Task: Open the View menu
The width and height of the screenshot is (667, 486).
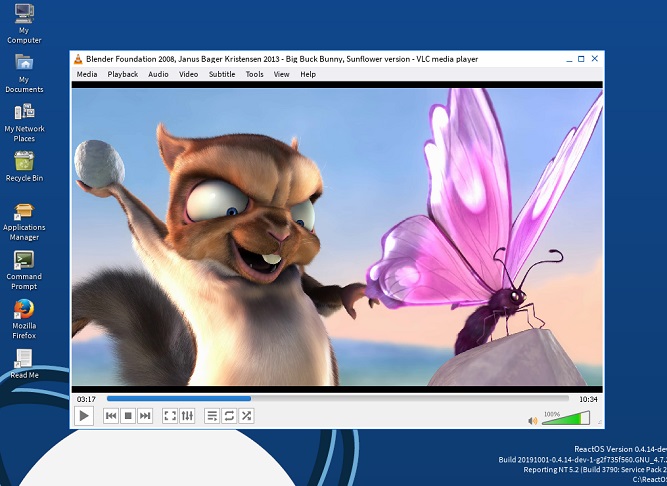Action: click(x=281, y=74)
